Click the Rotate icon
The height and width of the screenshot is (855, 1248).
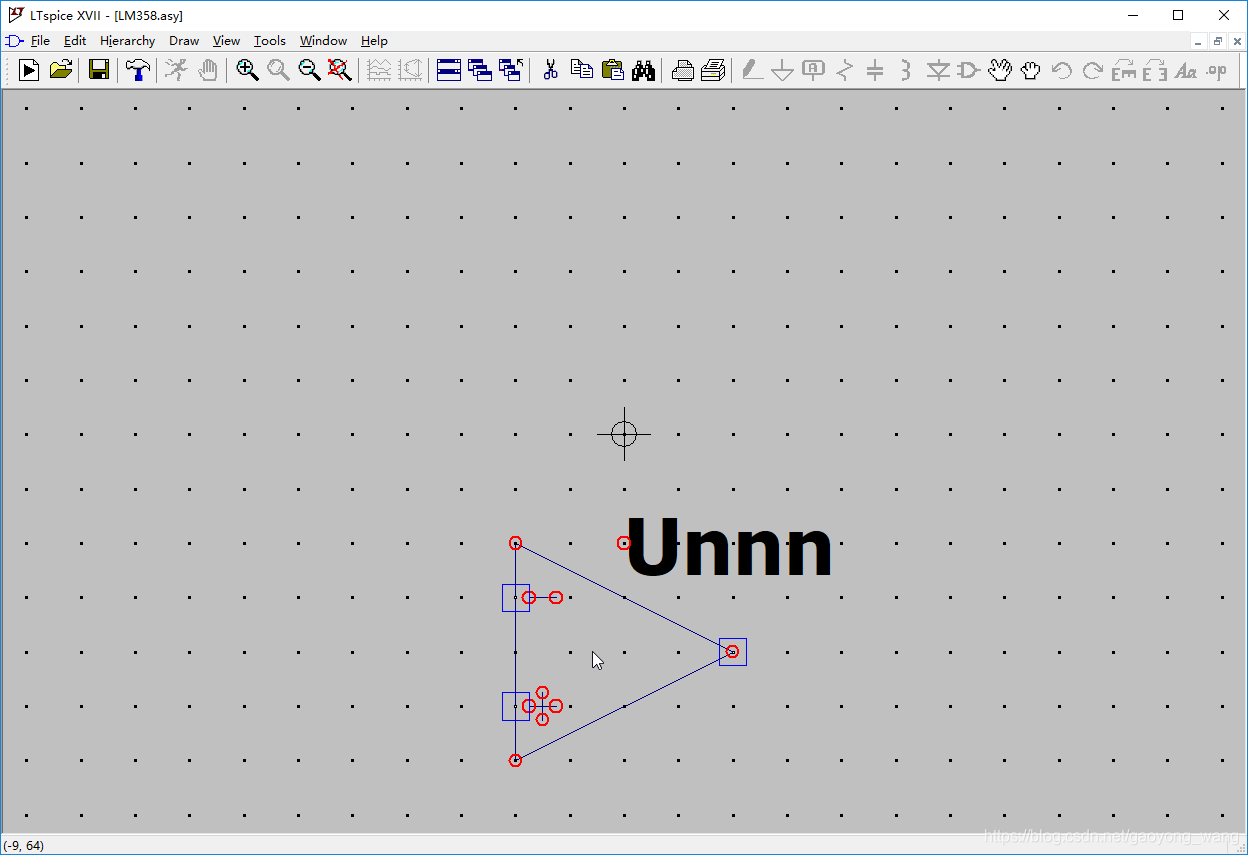coord(1123,70)
